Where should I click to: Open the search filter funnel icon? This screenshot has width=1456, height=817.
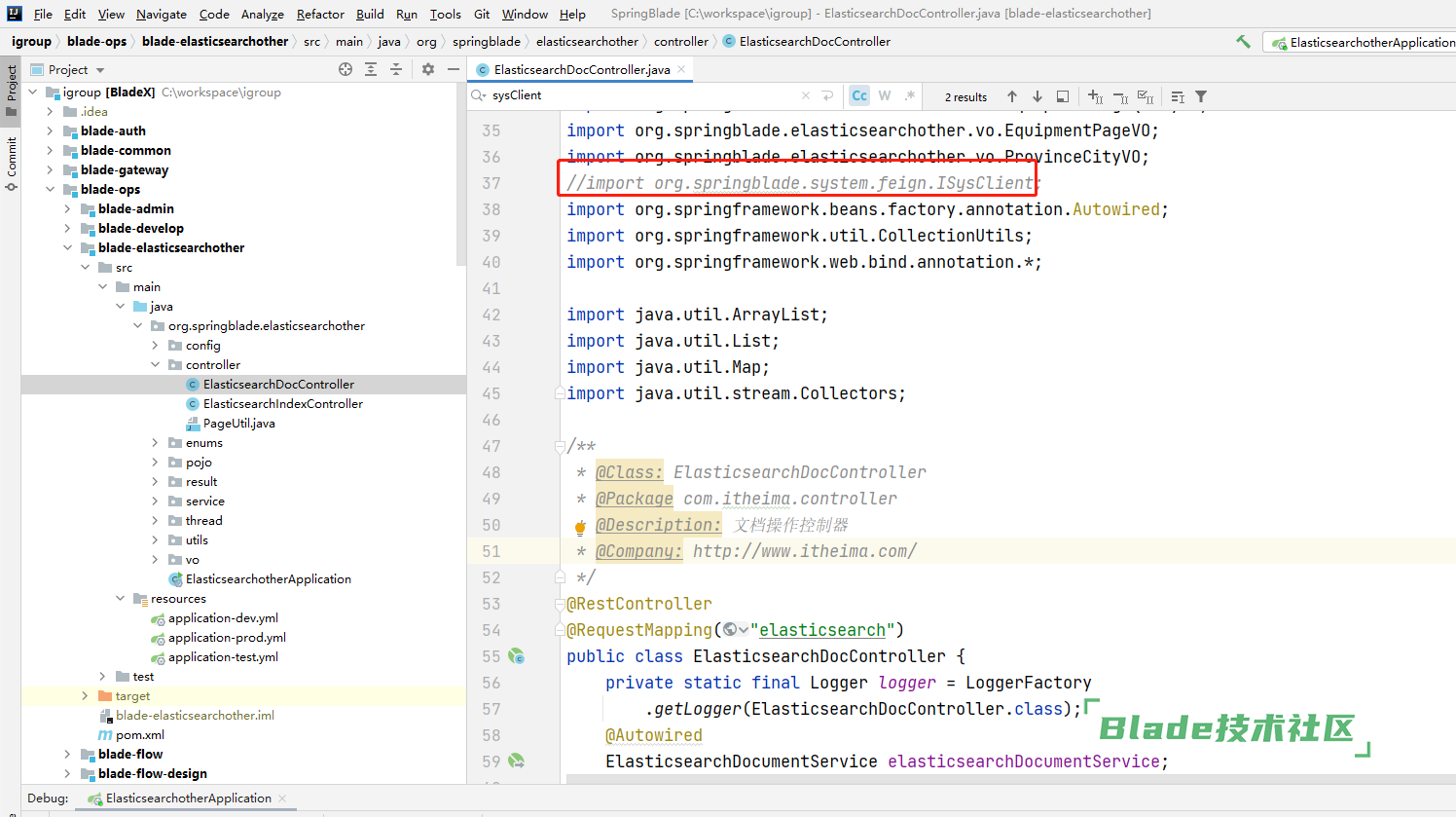click(x=1201, y=96)
